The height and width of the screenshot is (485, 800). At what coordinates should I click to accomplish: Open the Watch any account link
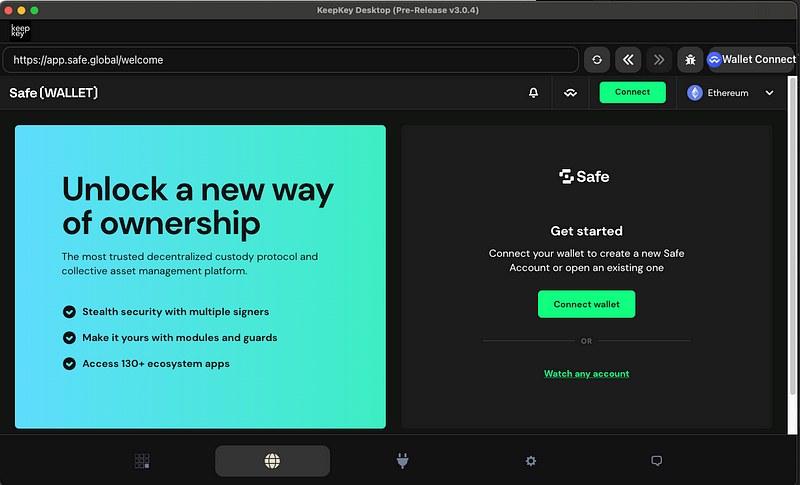tap(586, 374)
